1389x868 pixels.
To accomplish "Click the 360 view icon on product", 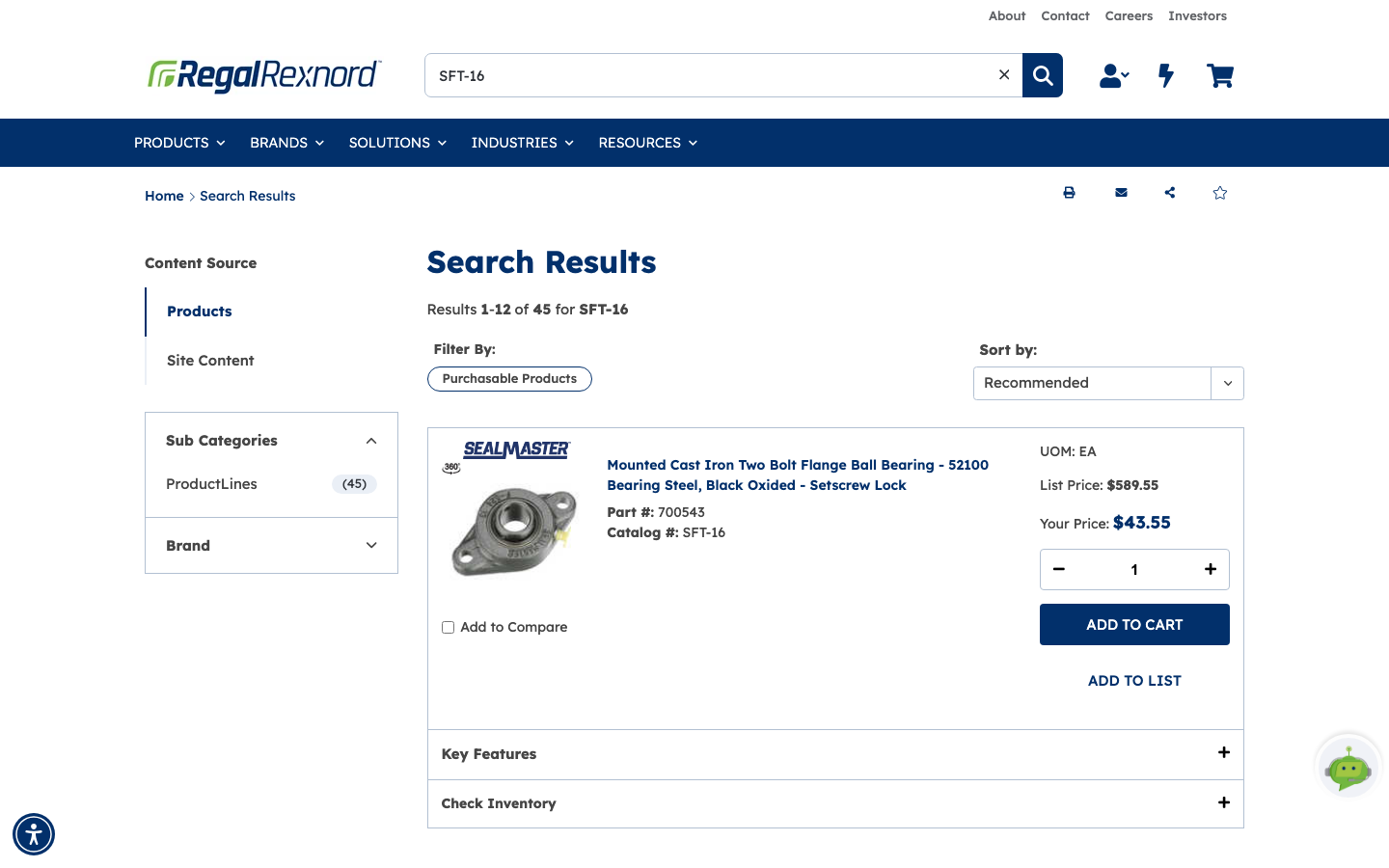I will coord(451,468).
